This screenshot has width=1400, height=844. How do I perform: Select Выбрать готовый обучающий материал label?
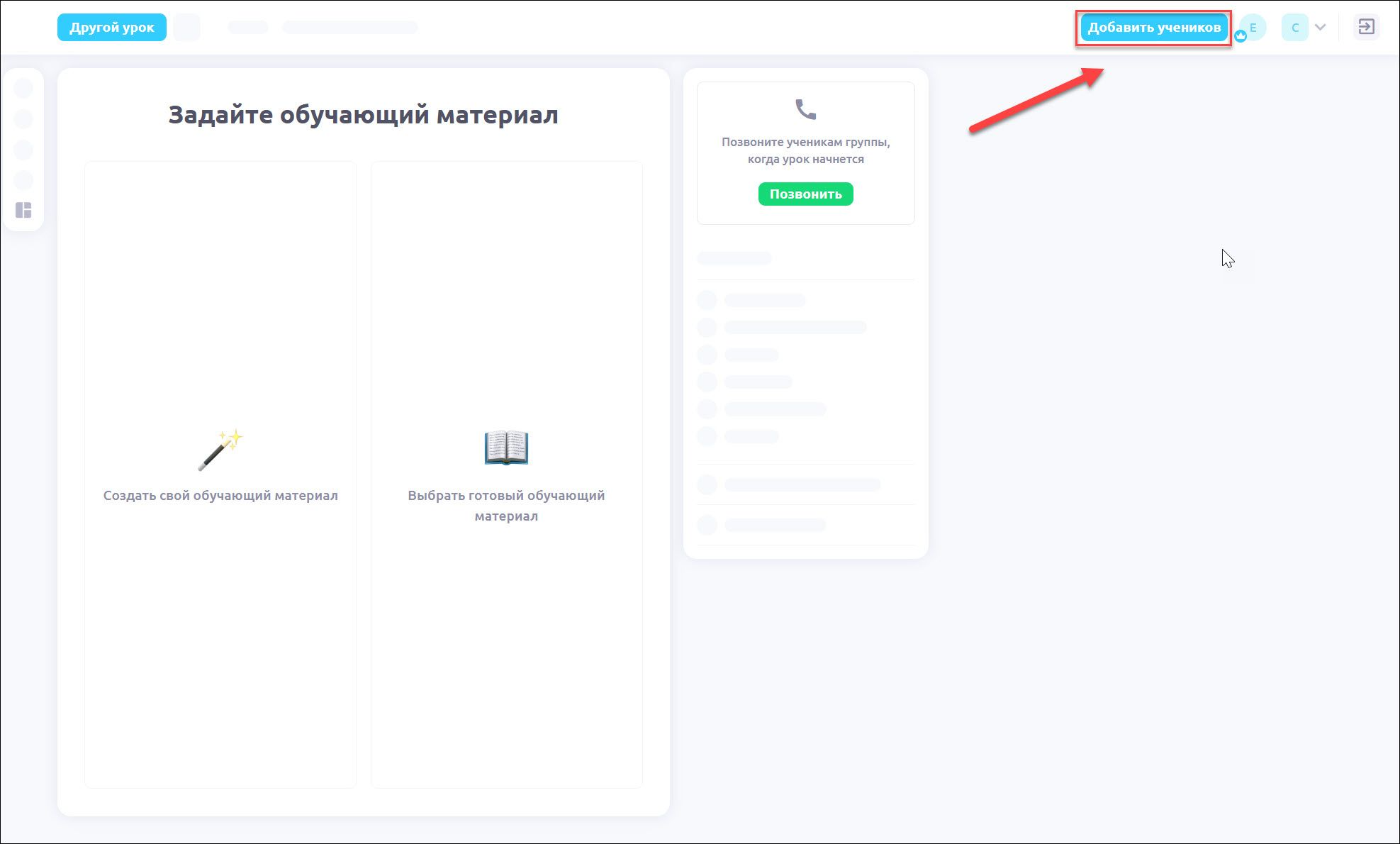click(x=506, y=505)
